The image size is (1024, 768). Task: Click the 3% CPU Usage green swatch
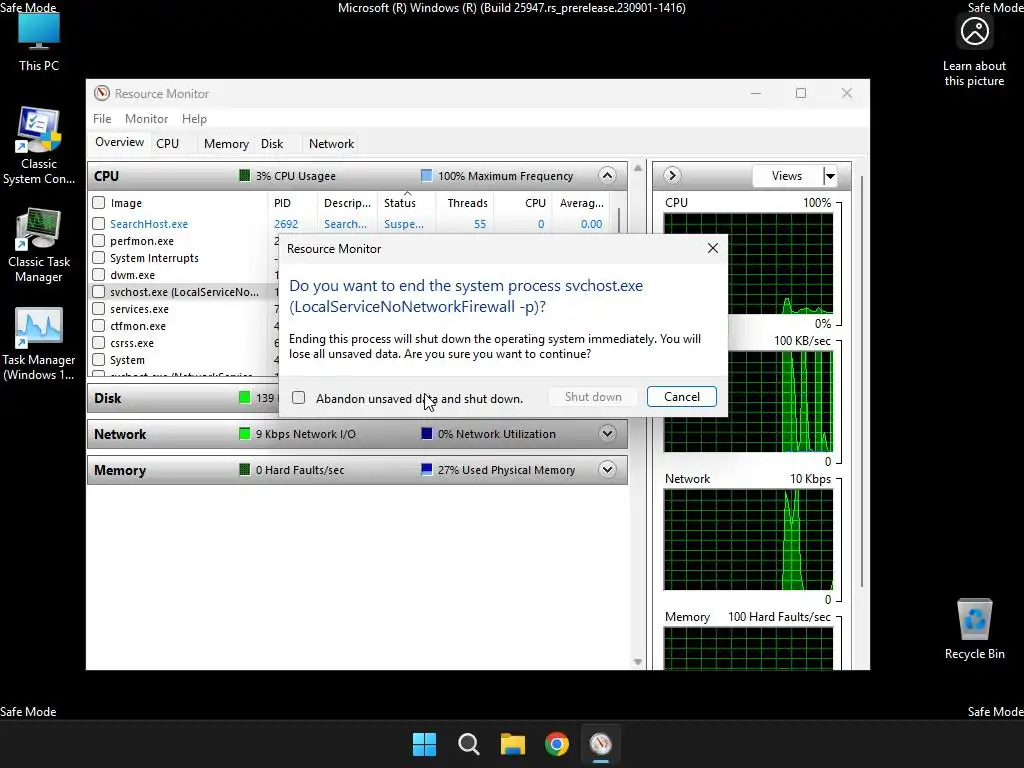pos(244,175)
